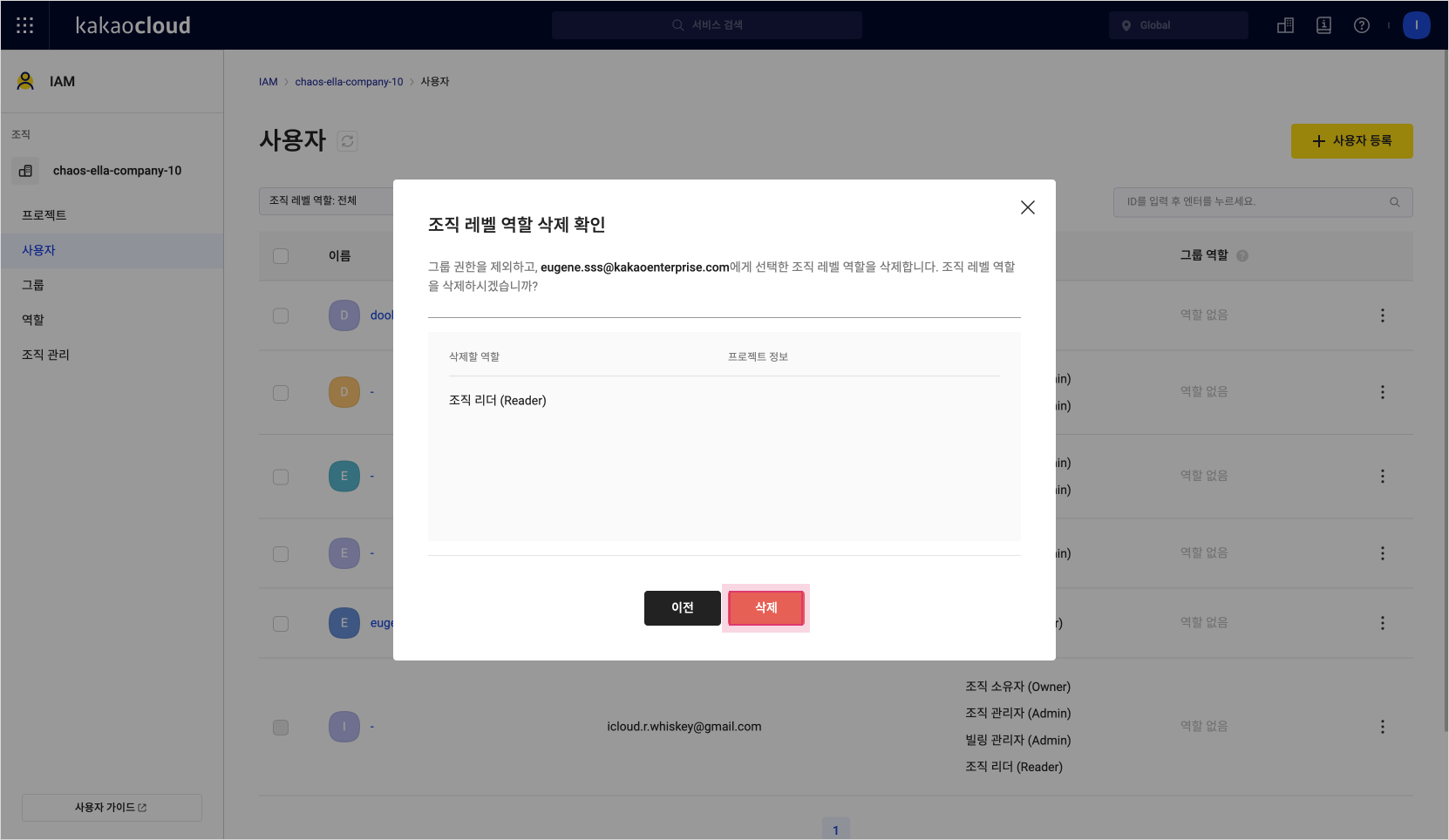
Task: Click the icloud.r.whiskey@gmail.com email cell
Action: [x=684, y=727]
